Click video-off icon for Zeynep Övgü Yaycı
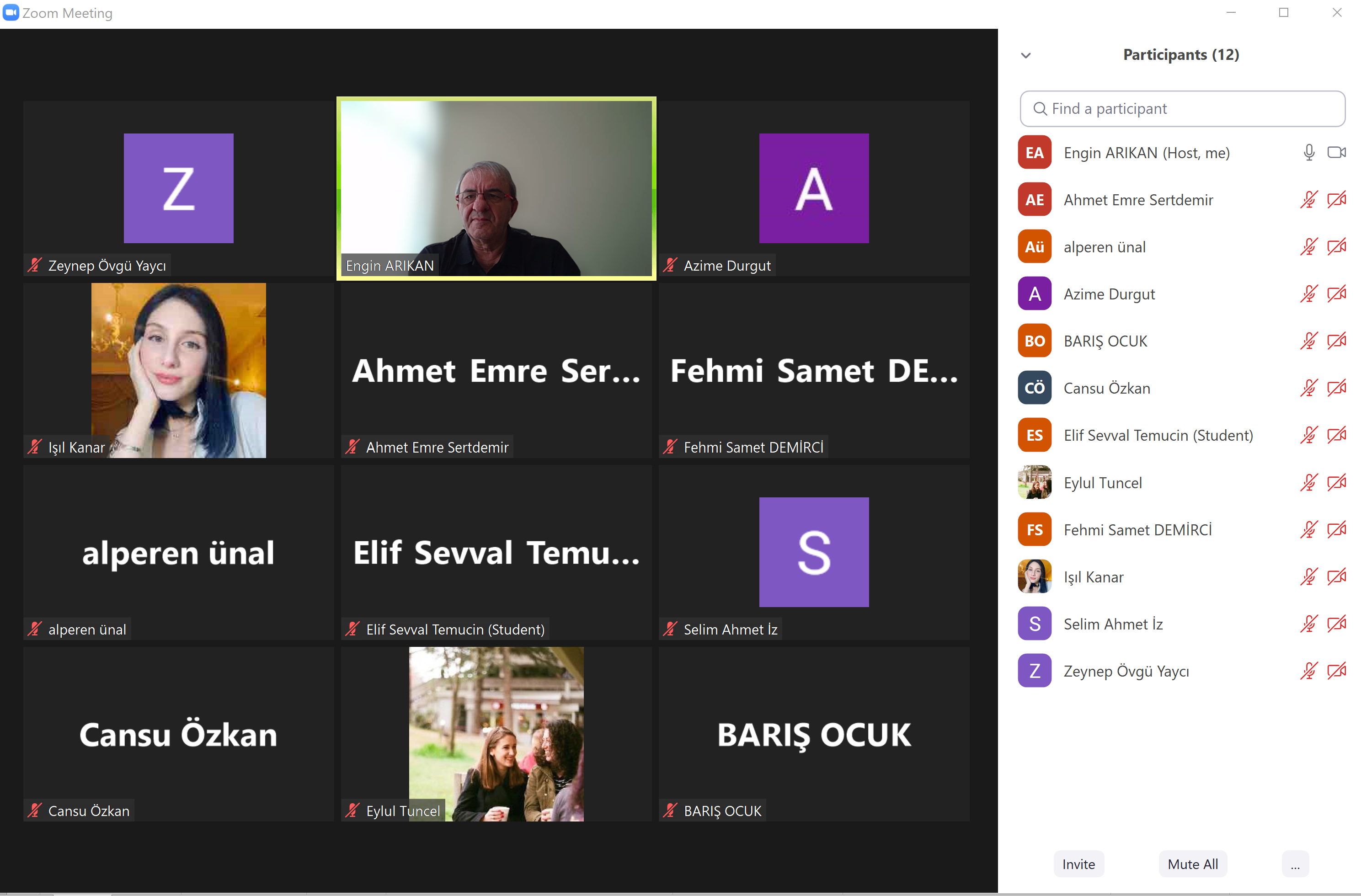1361x896 pixels. [x=1336, y=671]
